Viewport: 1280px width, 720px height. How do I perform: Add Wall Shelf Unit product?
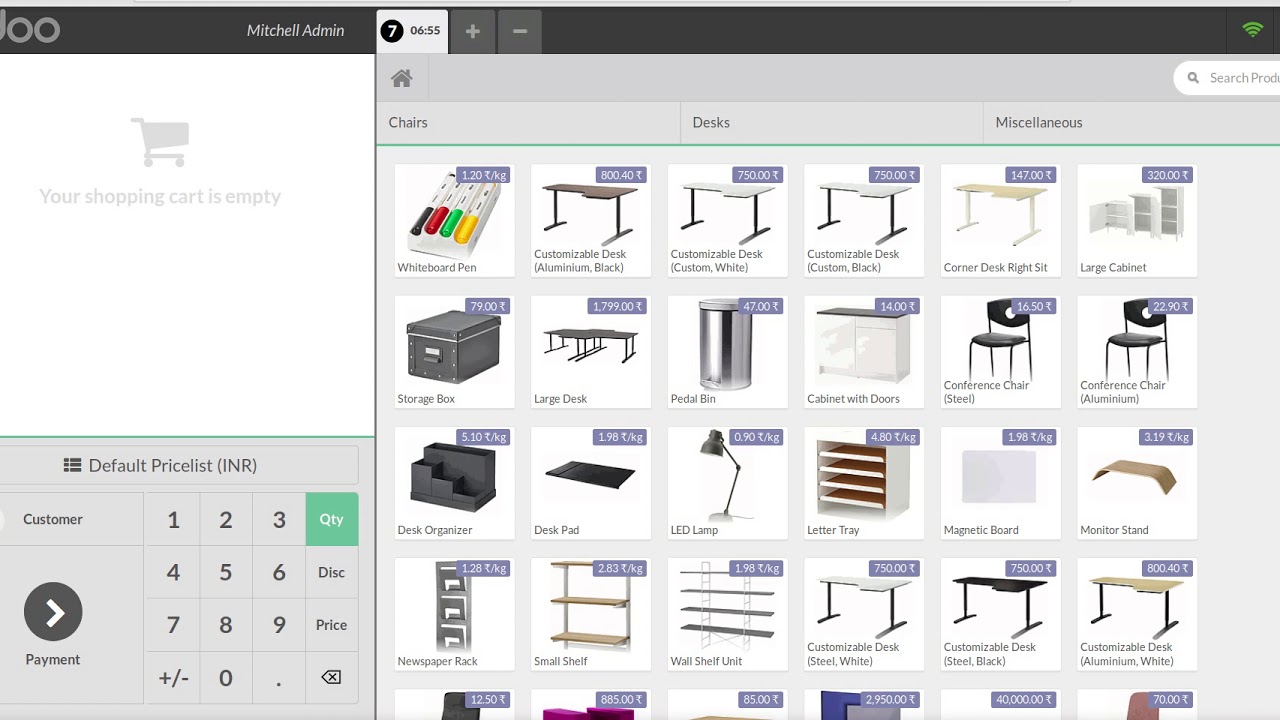coord(727,614)
